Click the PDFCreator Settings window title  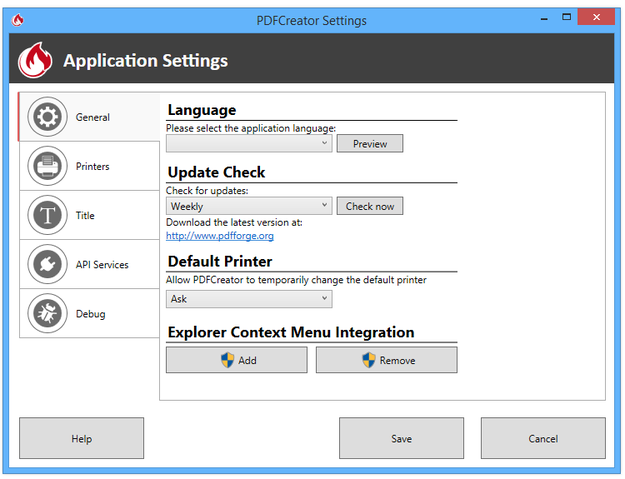click(x=311, y=20)
